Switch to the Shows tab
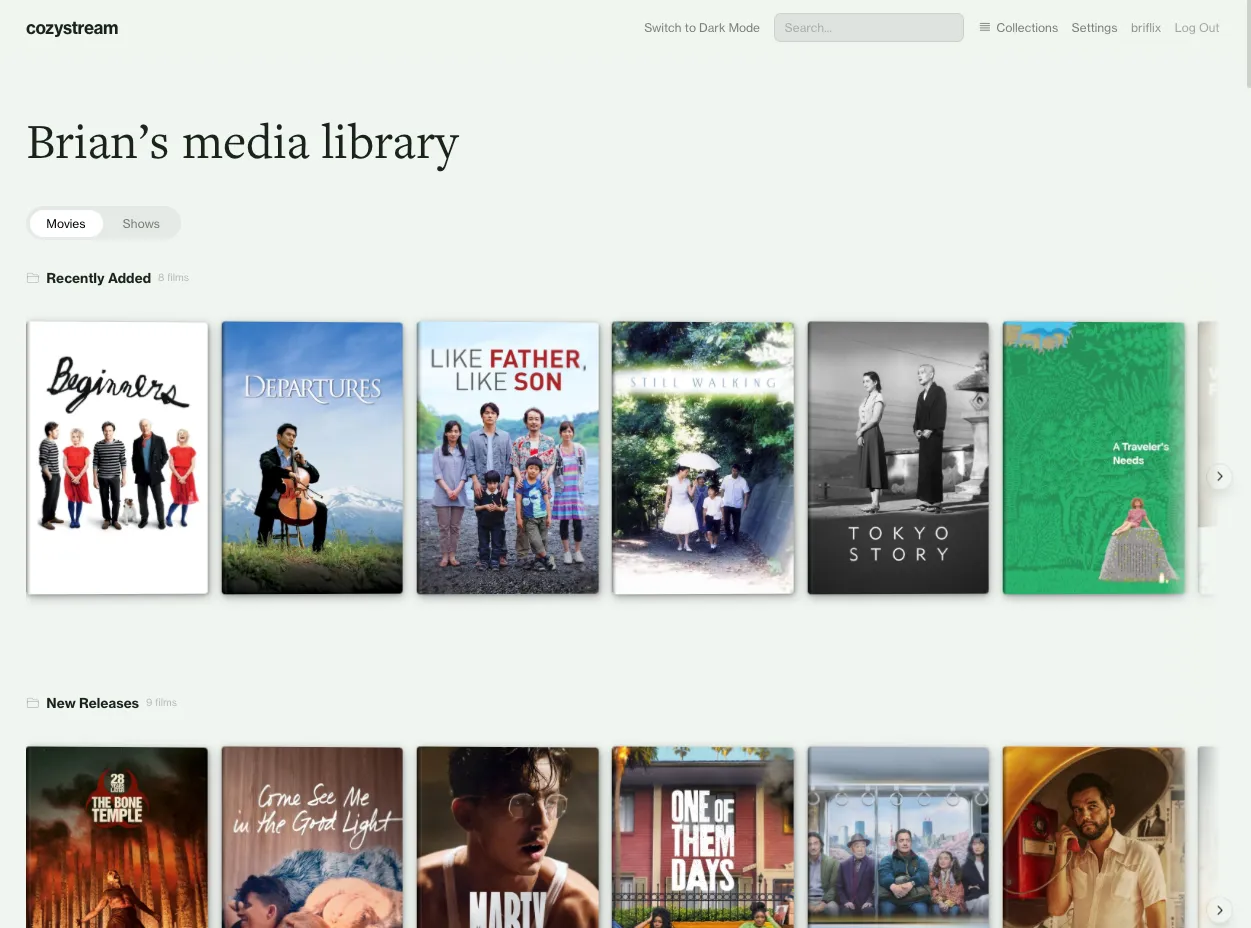Screen dimensions: 1251x928 (141, 223)
